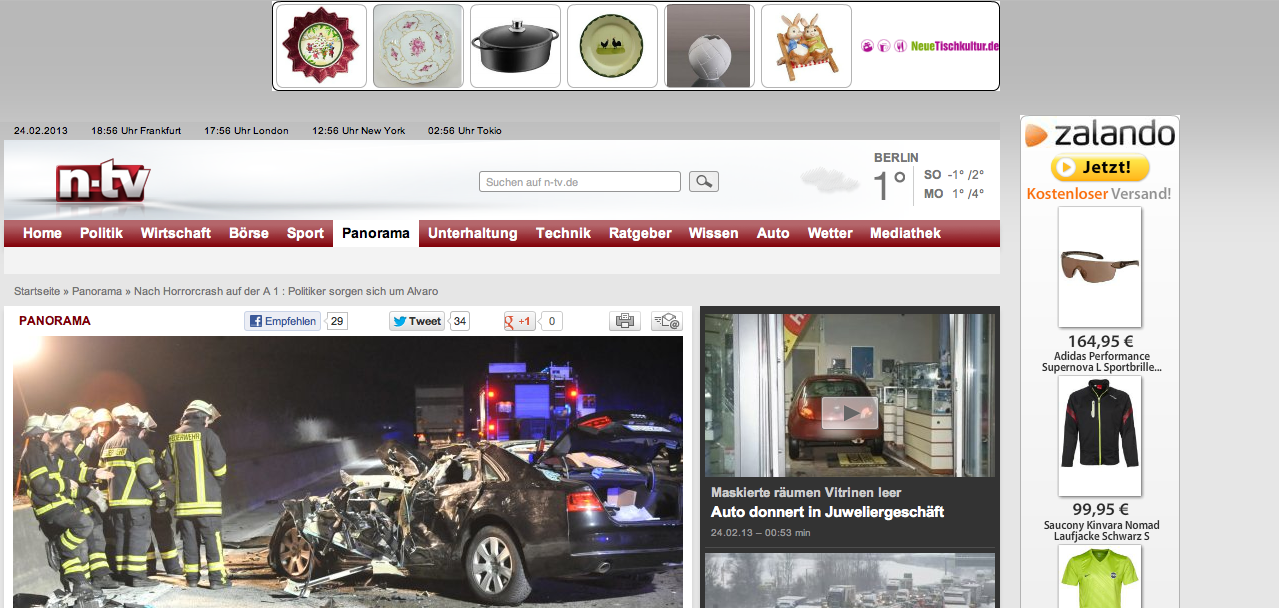This screenshot has width=1279, height=608.
Task: Click the Berlin weather temperature widget
Action: tap(928, 182)
